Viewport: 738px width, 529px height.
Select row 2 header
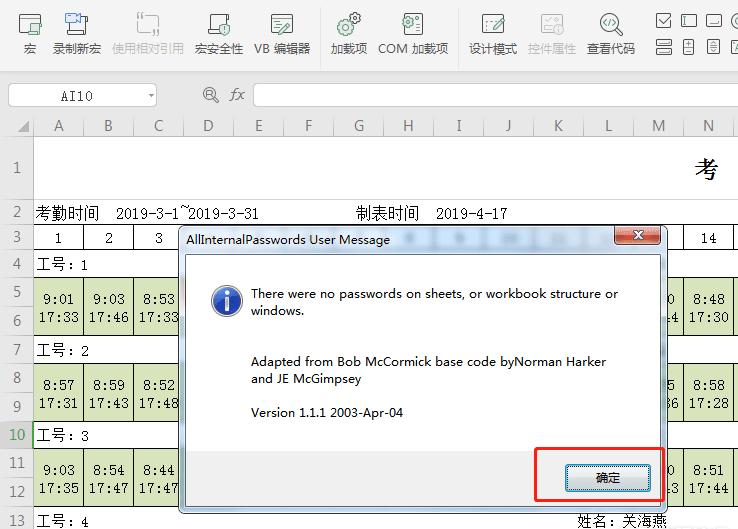(x=17, y=212)
